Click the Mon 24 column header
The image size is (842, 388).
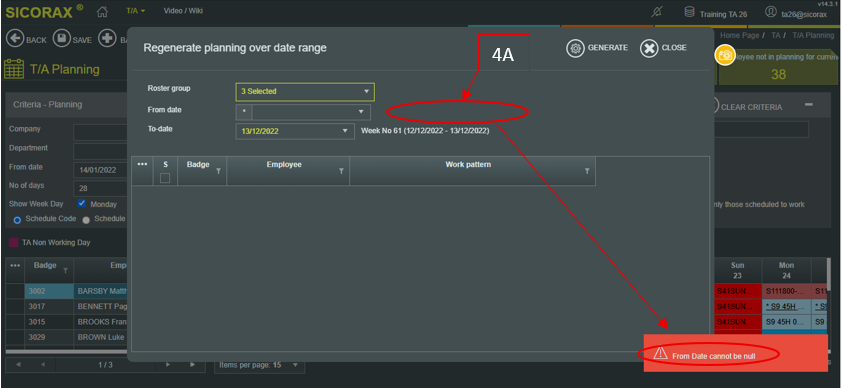coord(786,270)
